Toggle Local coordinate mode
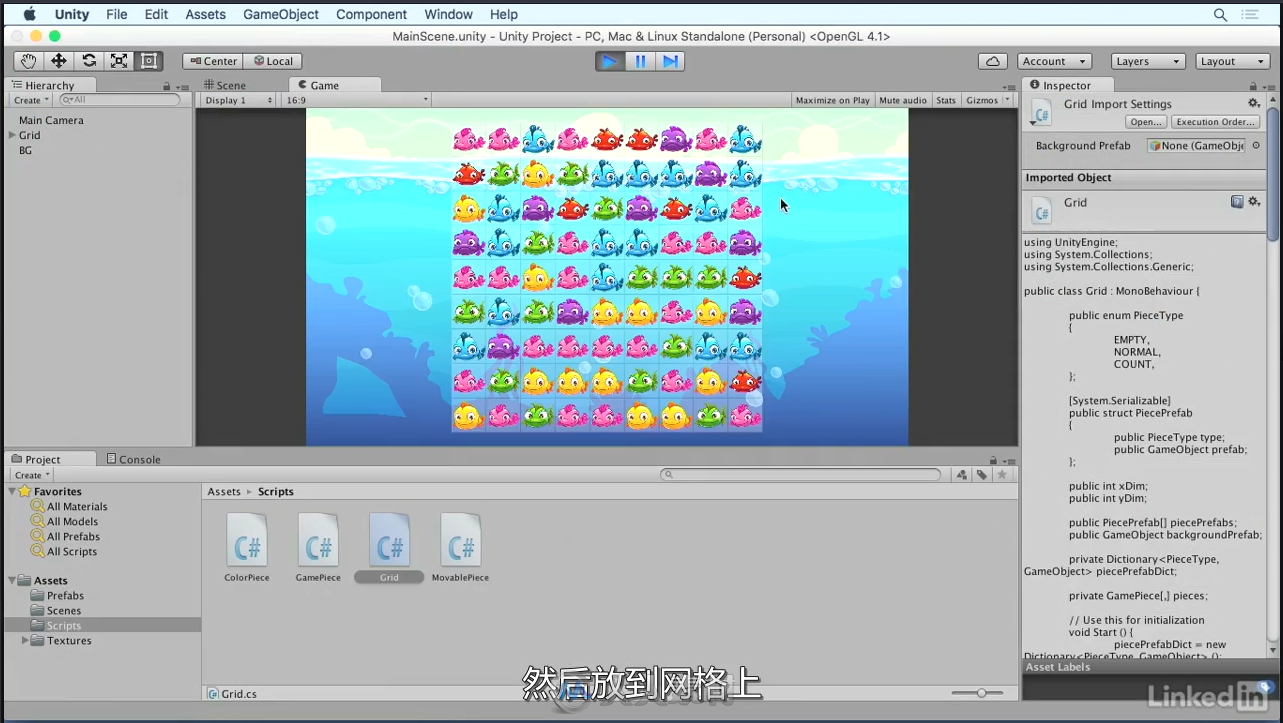 click(273, 61)
